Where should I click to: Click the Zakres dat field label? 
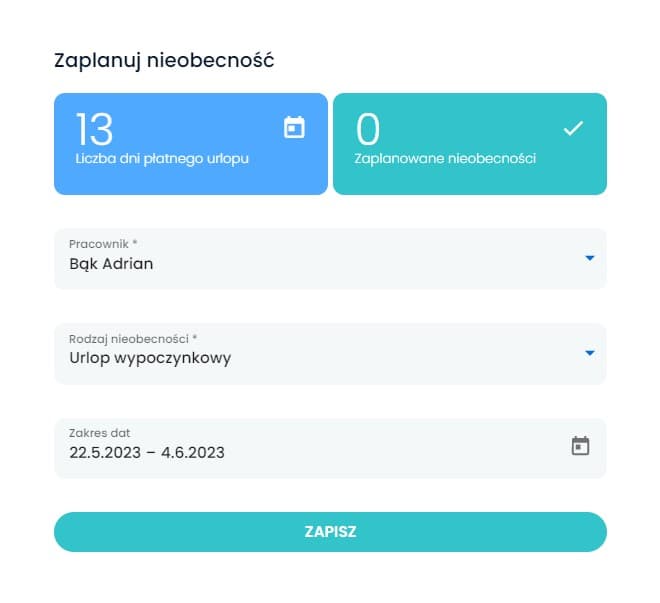(99, 433)
